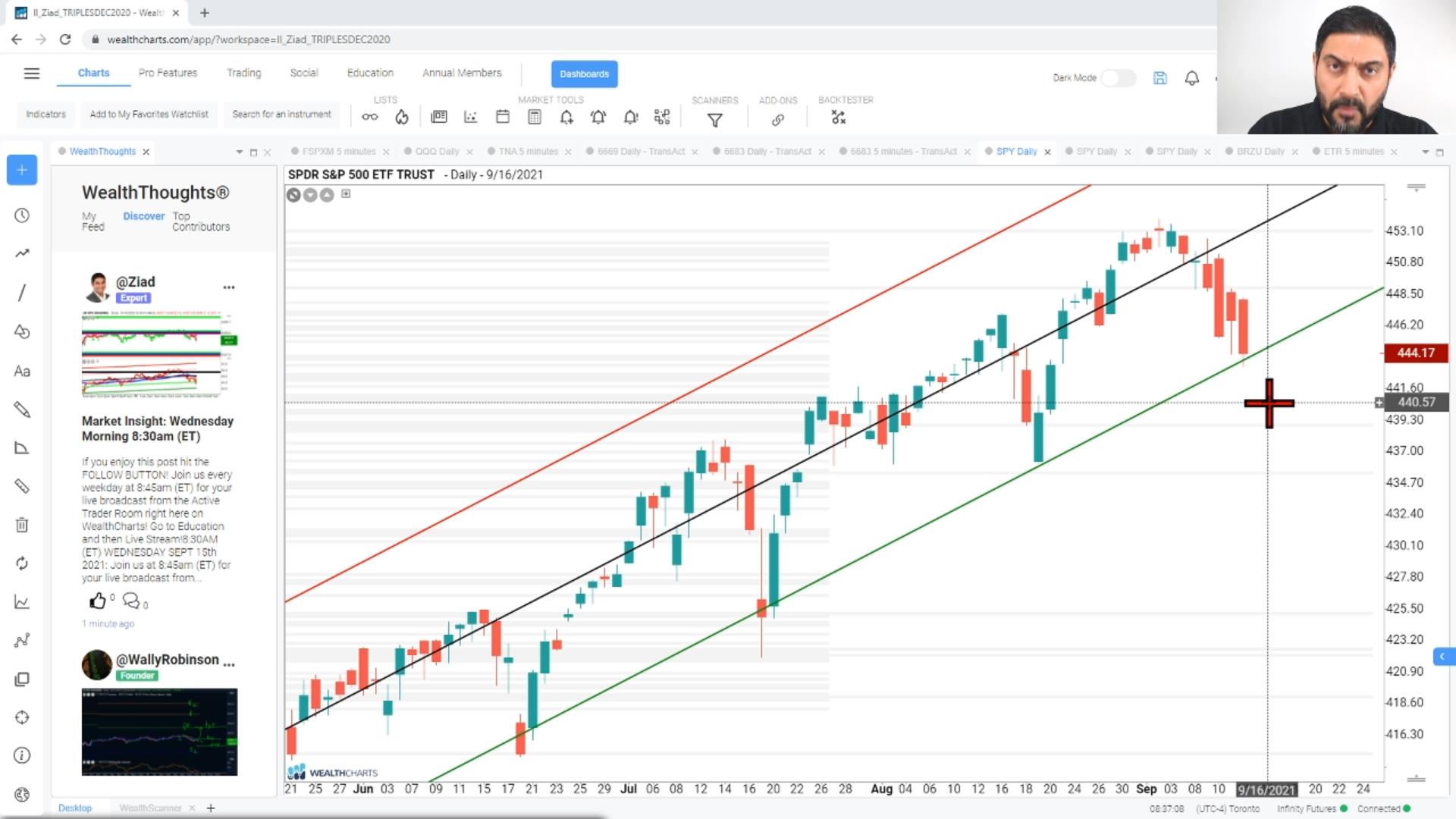This screenshot has width=1456, height=819.
Task: Click the add alert bell icon
Action: point(566,117)
